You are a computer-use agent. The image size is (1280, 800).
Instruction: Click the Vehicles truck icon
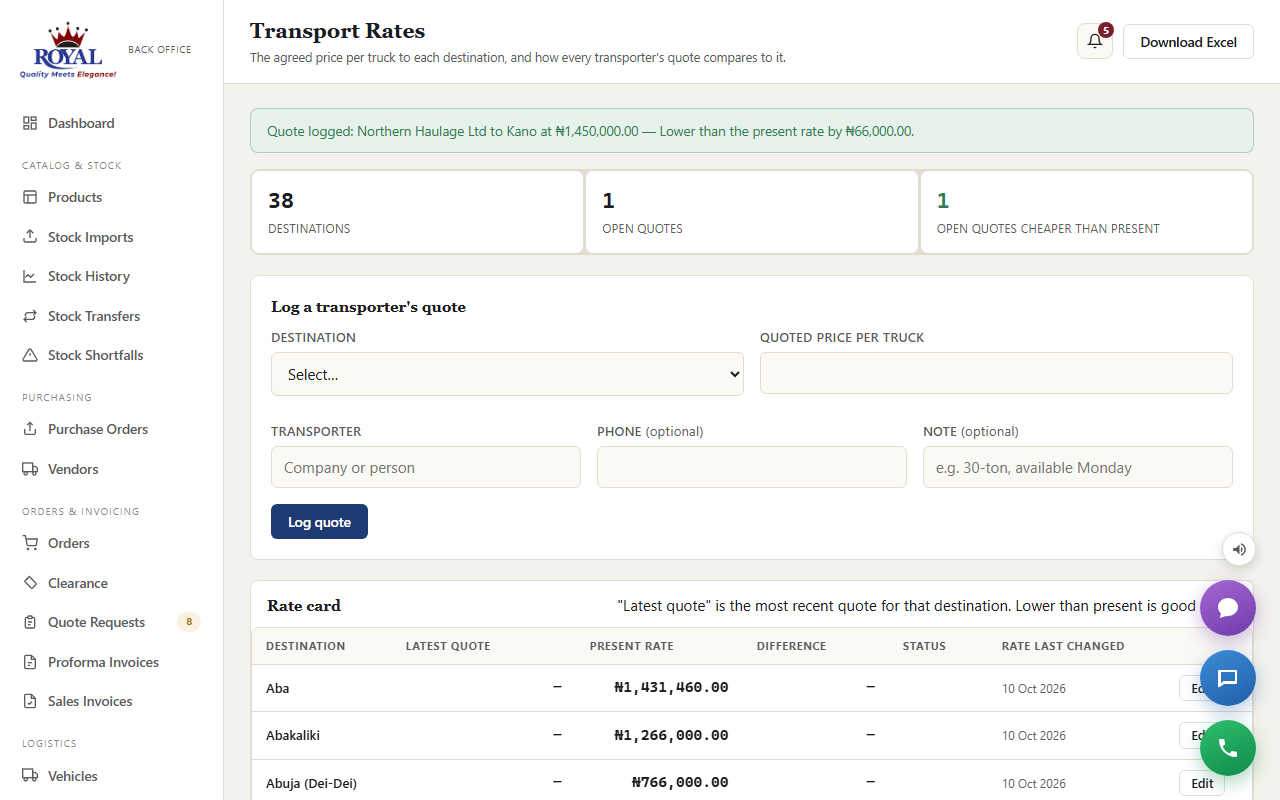(x=30, y=776)
